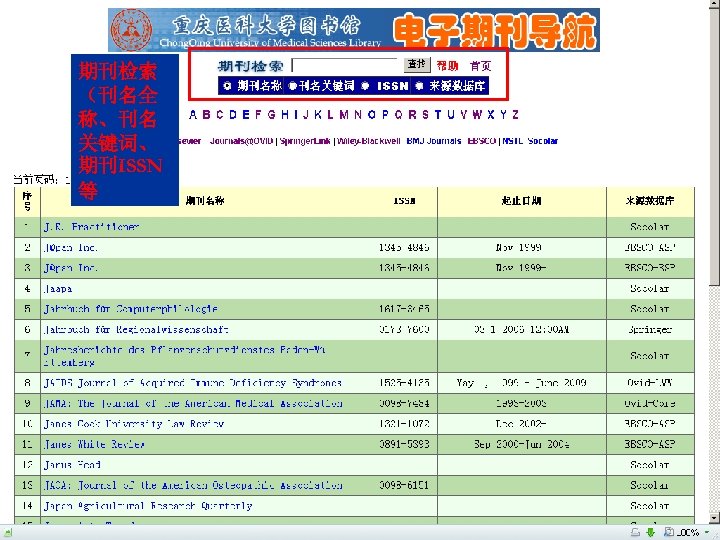Viewport: 720px width, 540px height.
Task: Click the zoom level magnifier in status bar
Action: click(669, 533)
